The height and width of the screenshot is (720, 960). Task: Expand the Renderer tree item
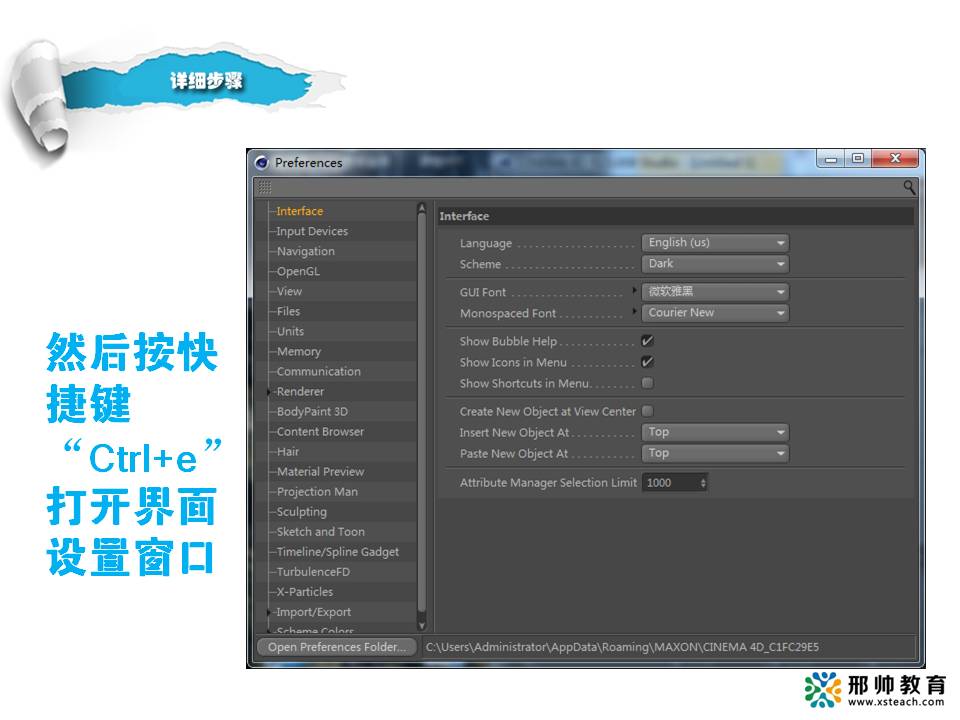click(270, 392)
